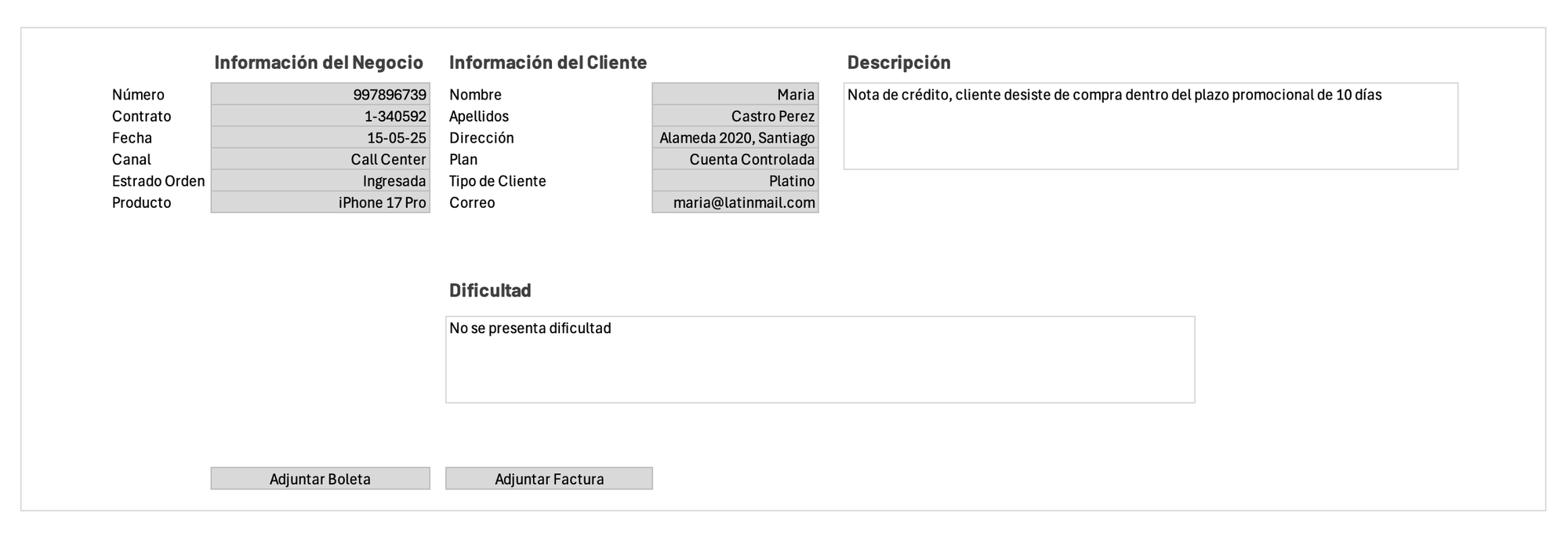This screenshot has width=1568, height=537.
Task: Select the Plan field Cuenta Controlada
Action: (735, 159)
